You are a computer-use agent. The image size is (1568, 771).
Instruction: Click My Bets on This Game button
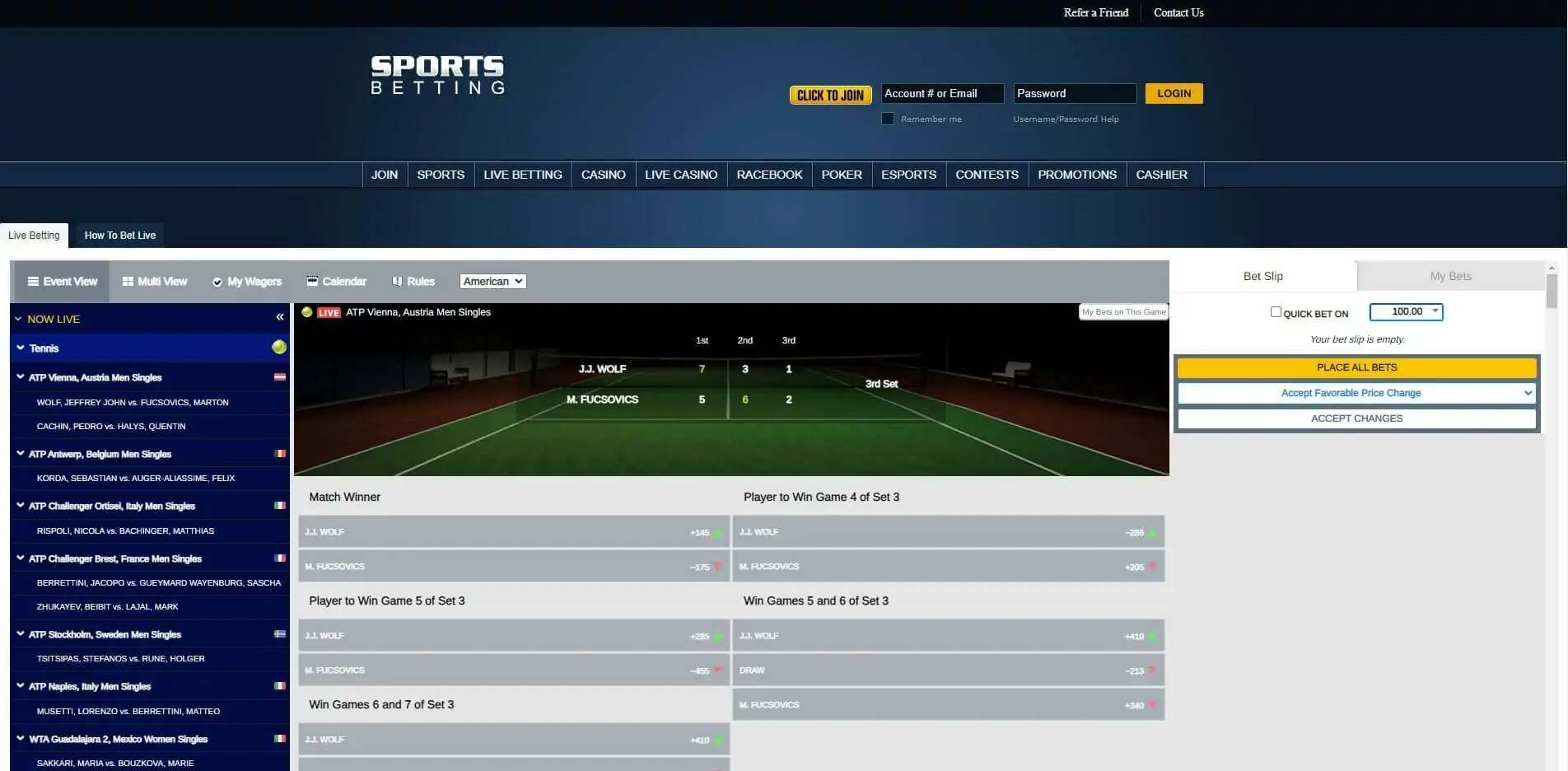point(1123,312)
